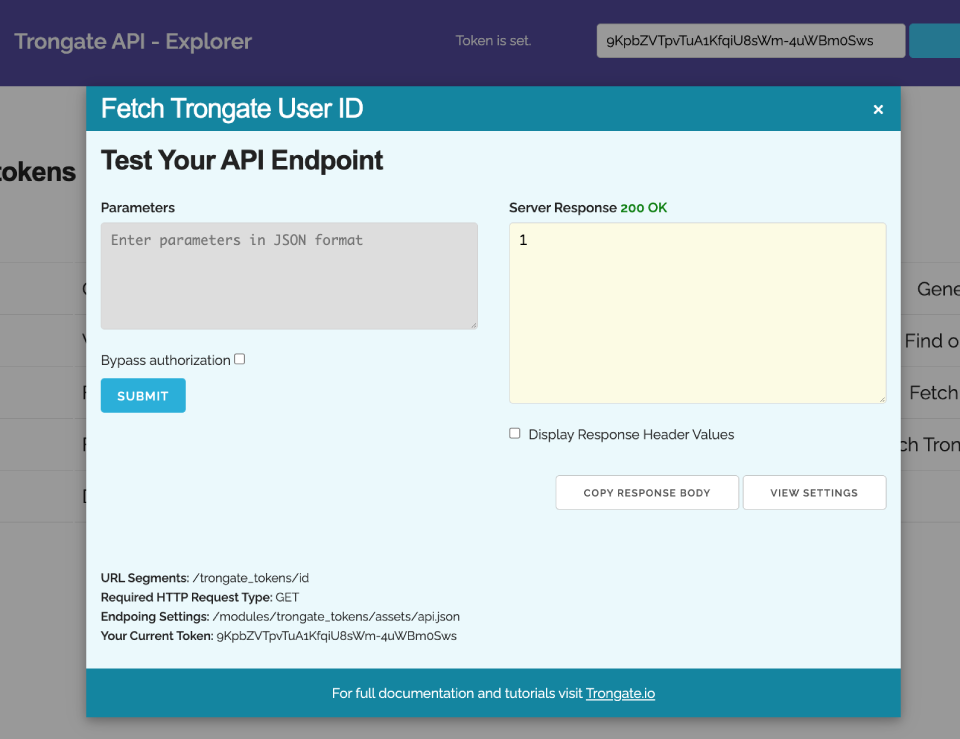
Task: Click the Test Your API Endpoint heading
Action: [x=242, y=160]
